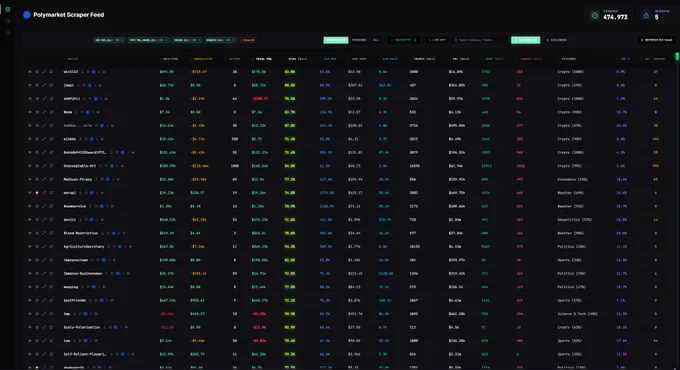
Task: Switch to the PENDING tab
Action: (359, 40)
